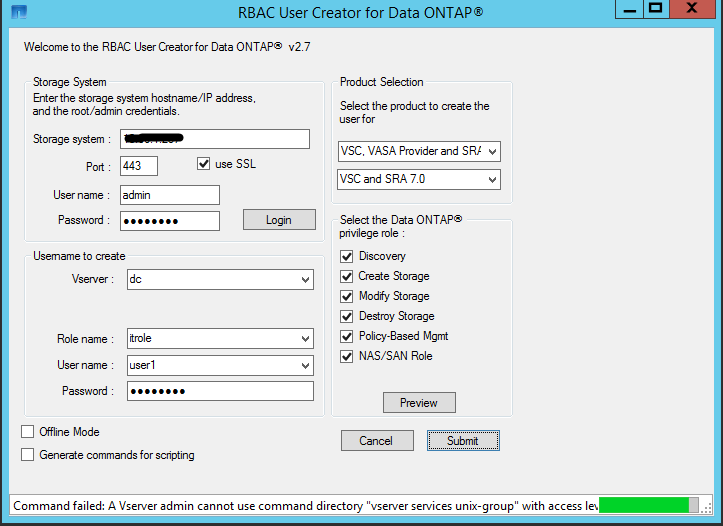Click the storage system Password field

pyautogui.click(x=170, y=221)
